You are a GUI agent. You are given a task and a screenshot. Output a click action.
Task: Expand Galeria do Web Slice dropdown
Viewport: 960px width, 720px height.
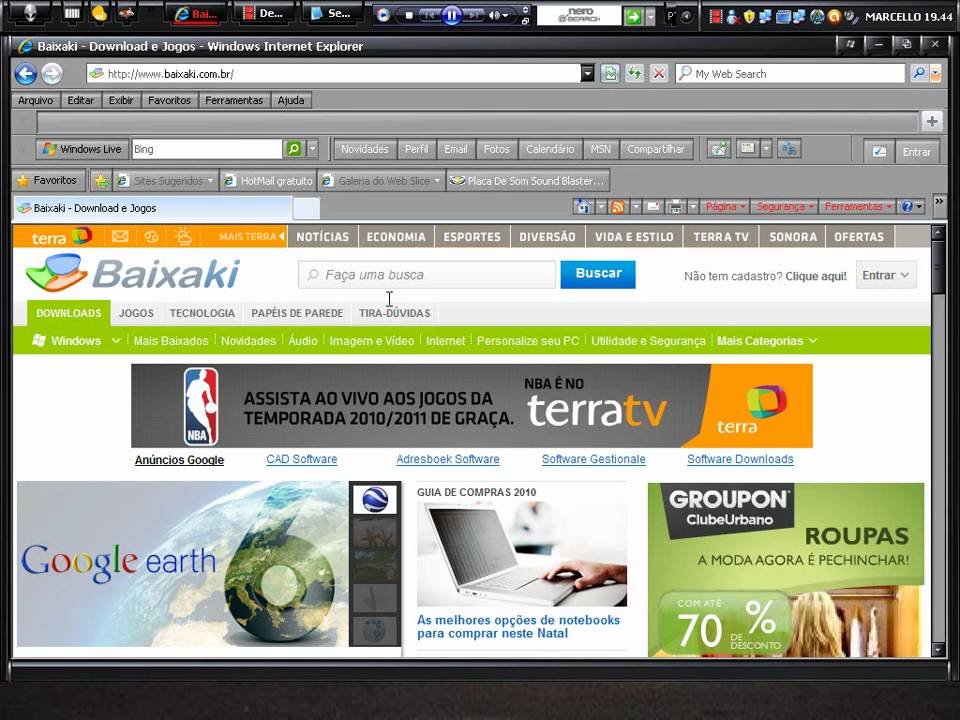(x=437, y=181)
